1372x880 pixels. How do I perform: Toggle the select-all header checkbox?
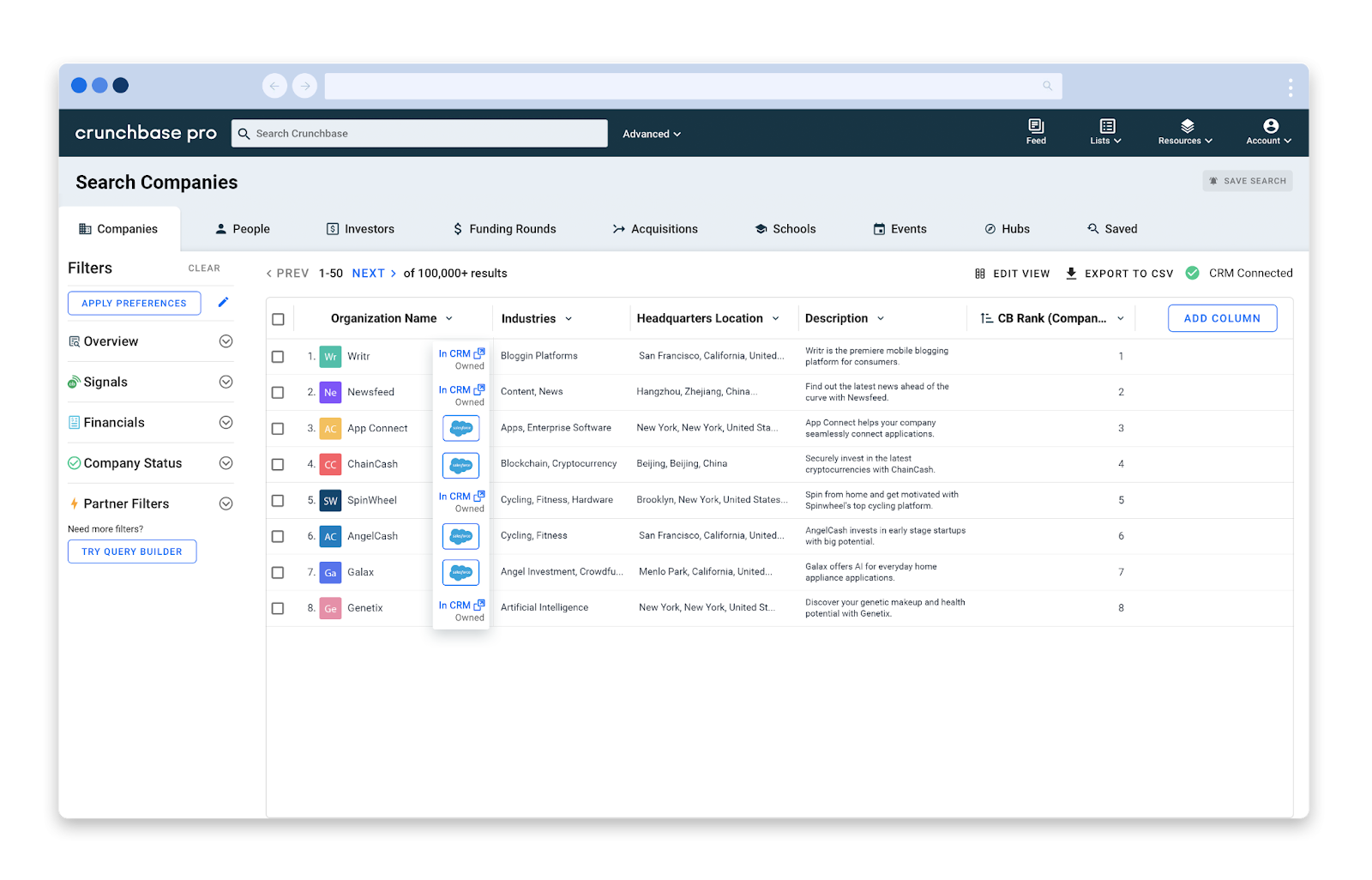(x=278, y=319)
